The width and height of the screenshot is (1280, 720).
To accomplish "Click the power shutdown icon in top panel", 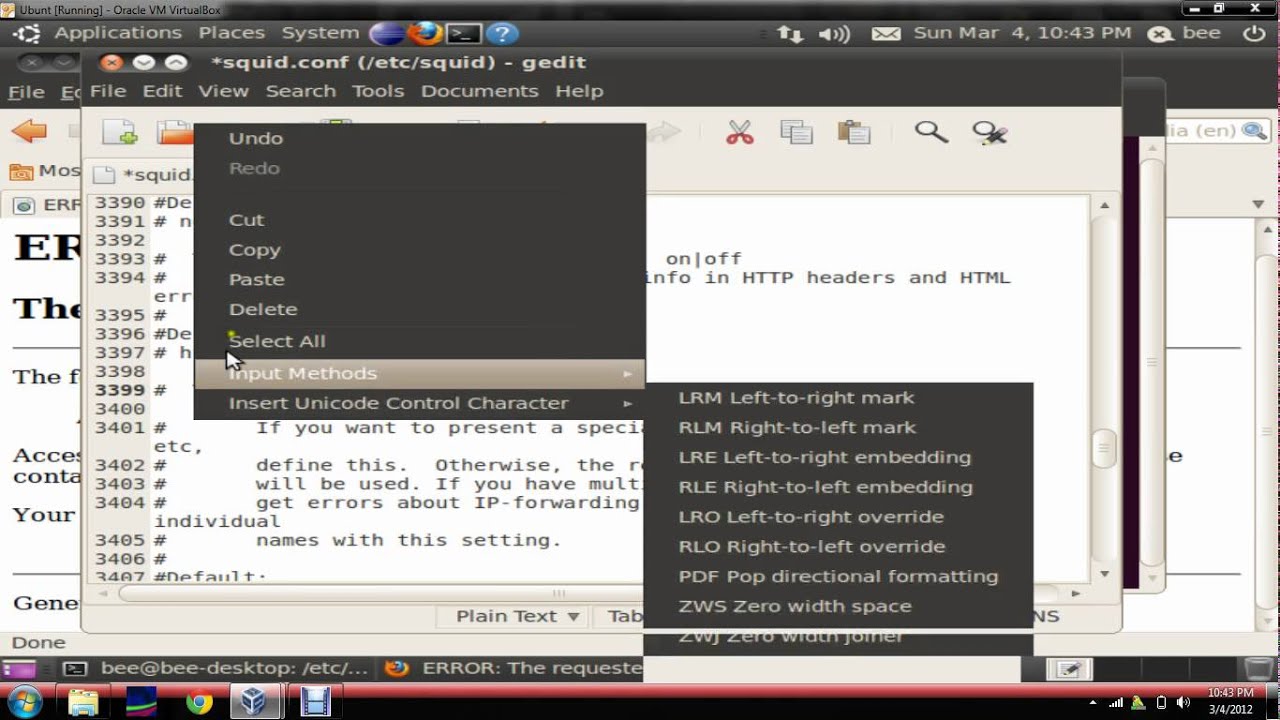I will [x=1254, y=33].
